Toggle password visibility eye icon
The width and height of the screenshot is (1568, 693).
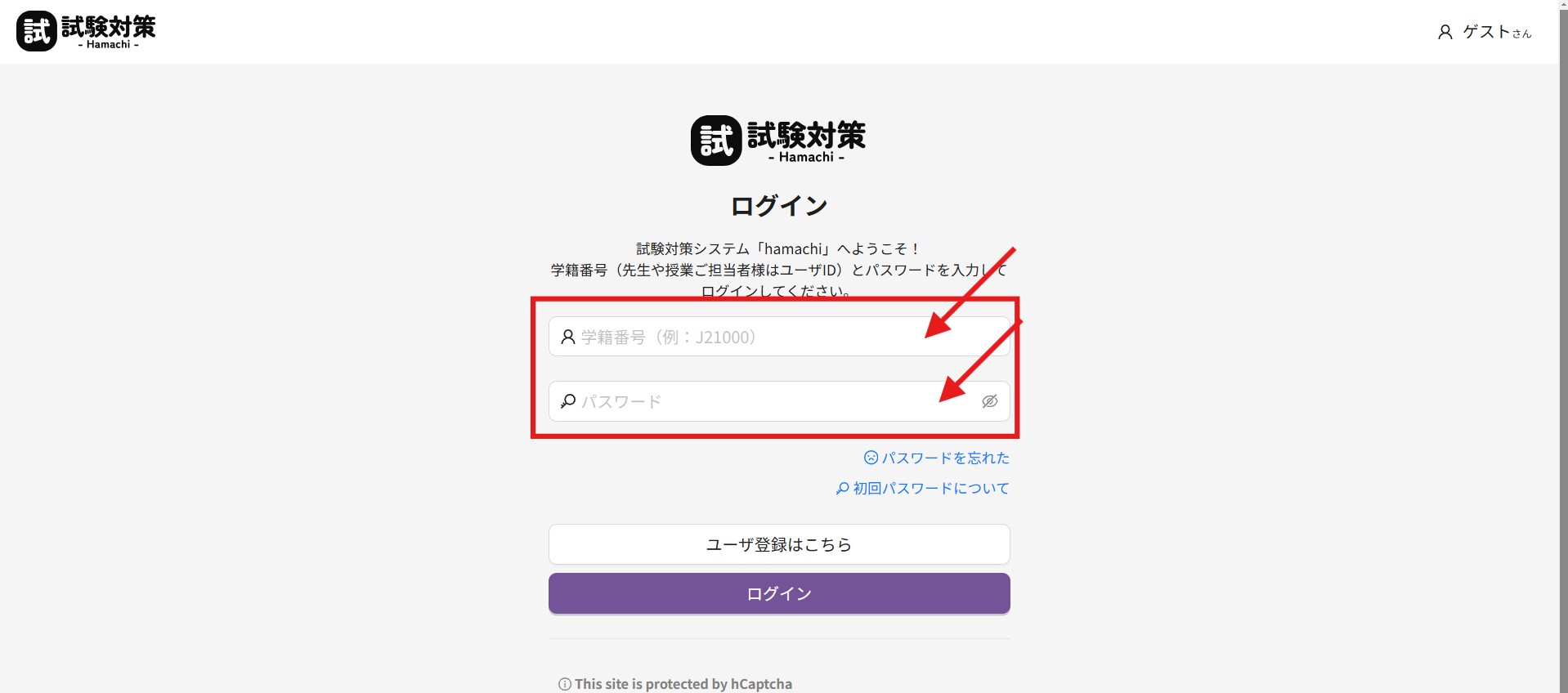989,401
